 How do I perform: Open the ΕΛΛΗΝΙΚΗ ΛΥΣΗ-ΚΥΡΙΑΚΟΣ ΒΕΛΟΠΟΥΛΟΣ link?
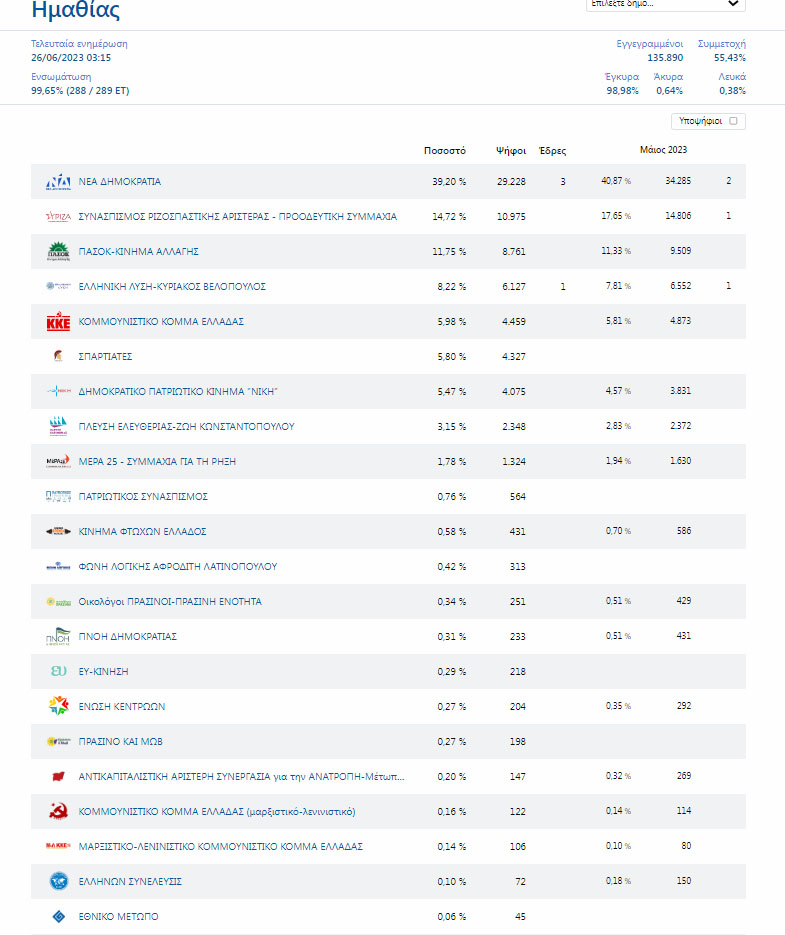tap(172, 287)
